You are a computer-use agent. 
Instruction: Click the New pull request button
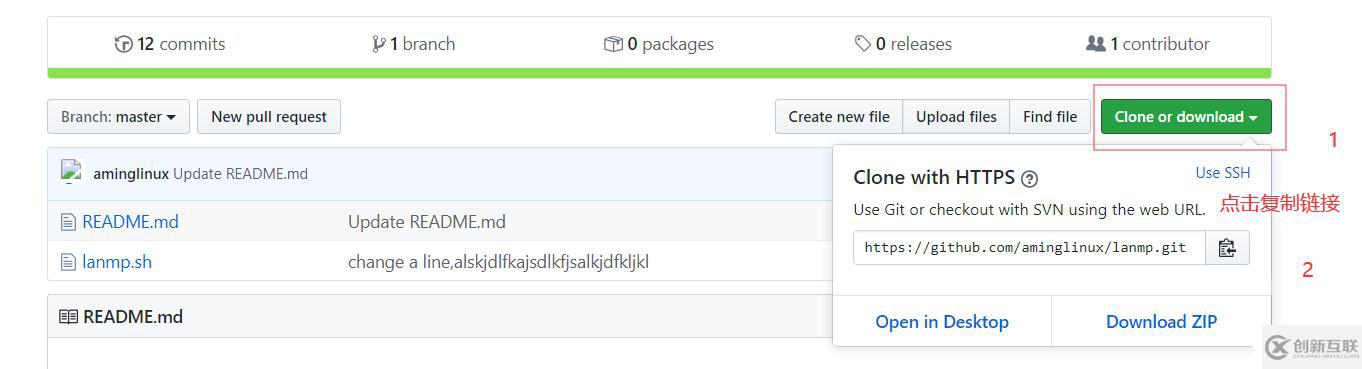(269, 117)
